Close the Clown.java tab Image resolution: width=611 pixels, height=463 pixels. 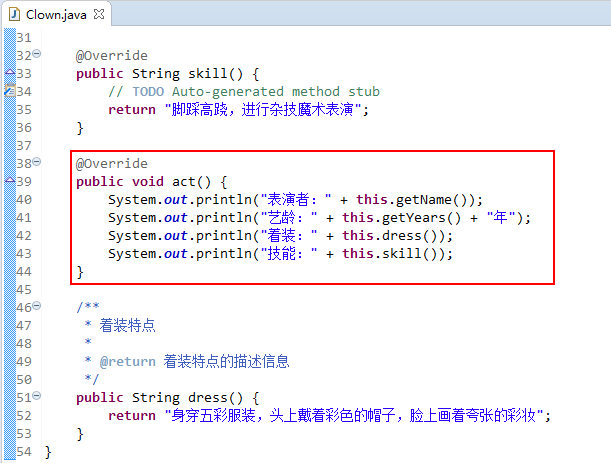99,14
